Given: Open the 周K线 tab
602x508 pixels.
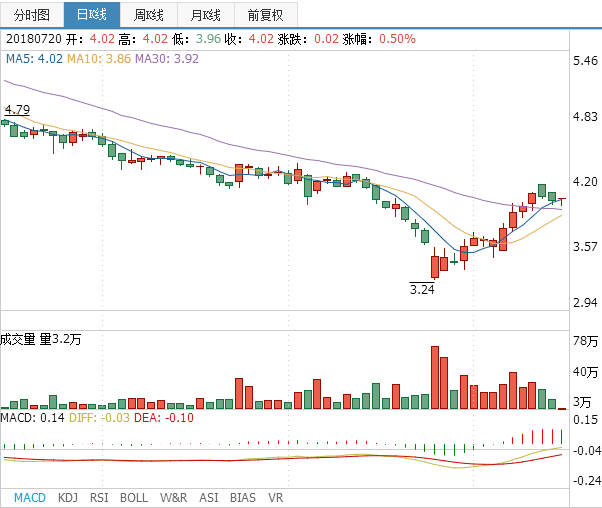Looking at the screenshot, I should tap(149, 15).
